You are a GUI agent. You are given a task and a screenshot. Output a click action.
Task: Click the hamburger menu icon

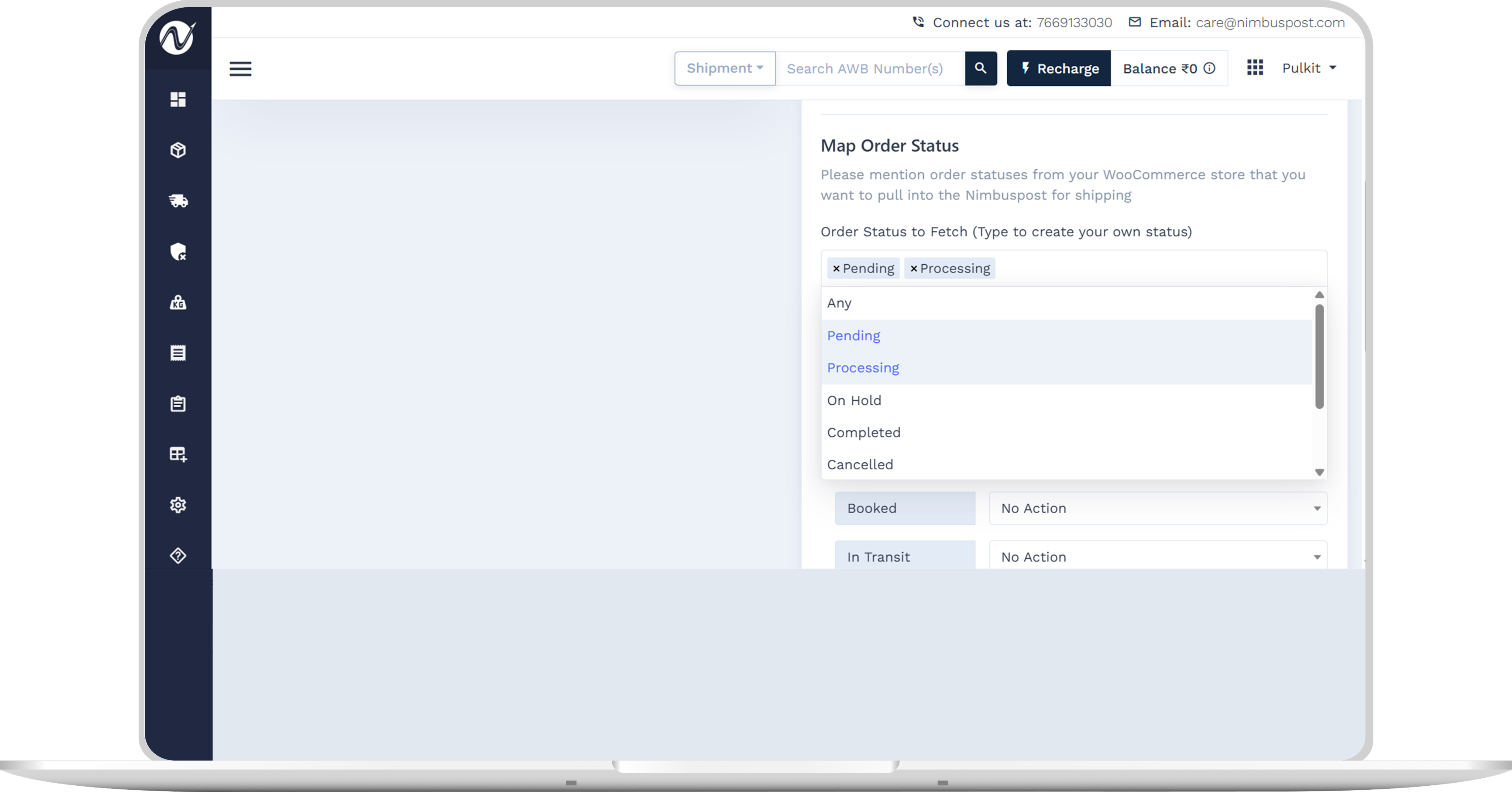[240, 69]
